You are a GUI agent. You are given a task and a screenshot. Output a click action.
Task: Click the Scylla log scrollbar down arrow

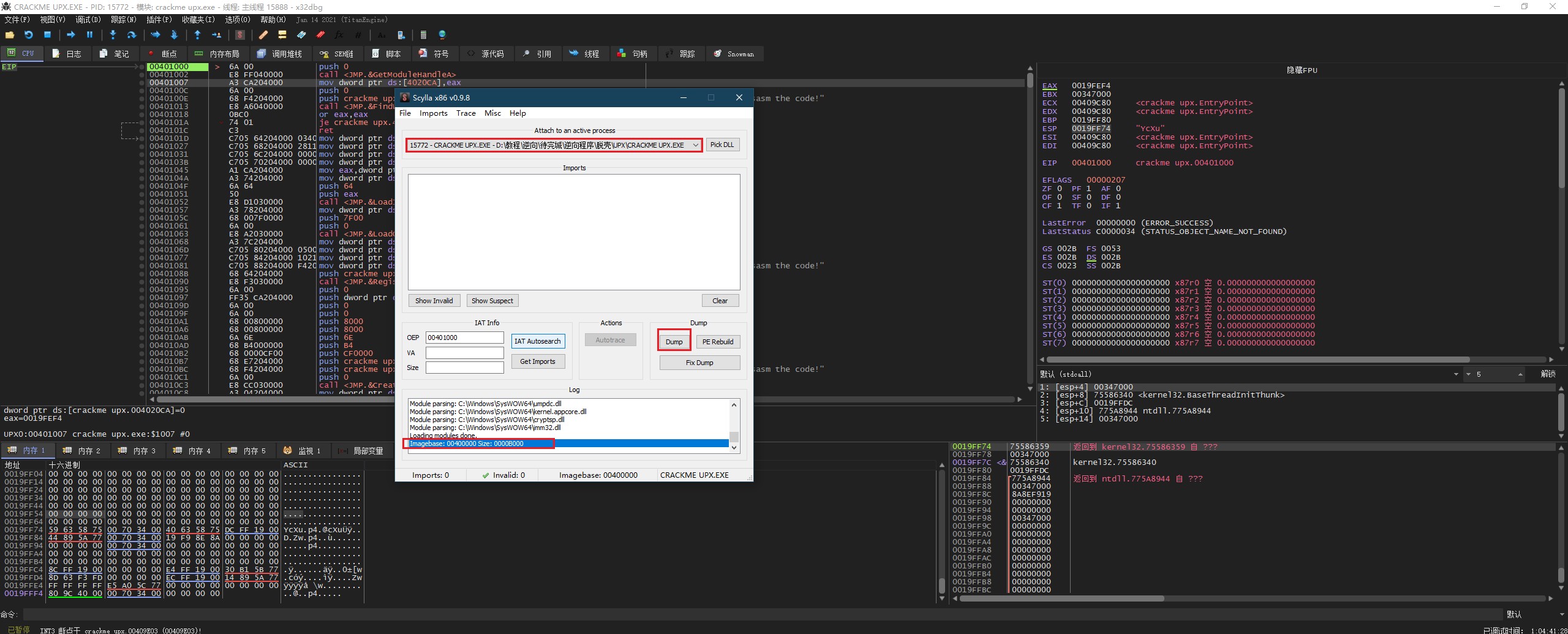[734, 448]
